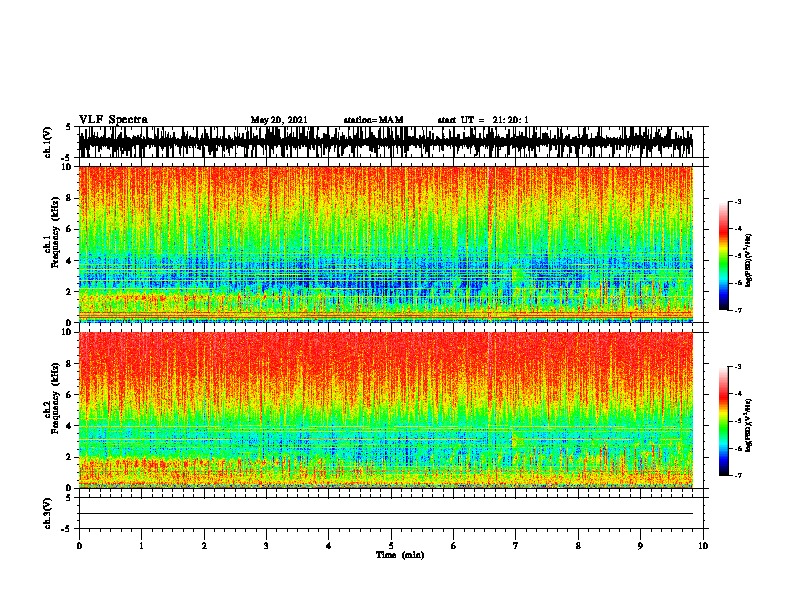Viewport: 792px width, 612px height.
Task: Select the "May 20, 2021" date label
Action: [279, 120]
